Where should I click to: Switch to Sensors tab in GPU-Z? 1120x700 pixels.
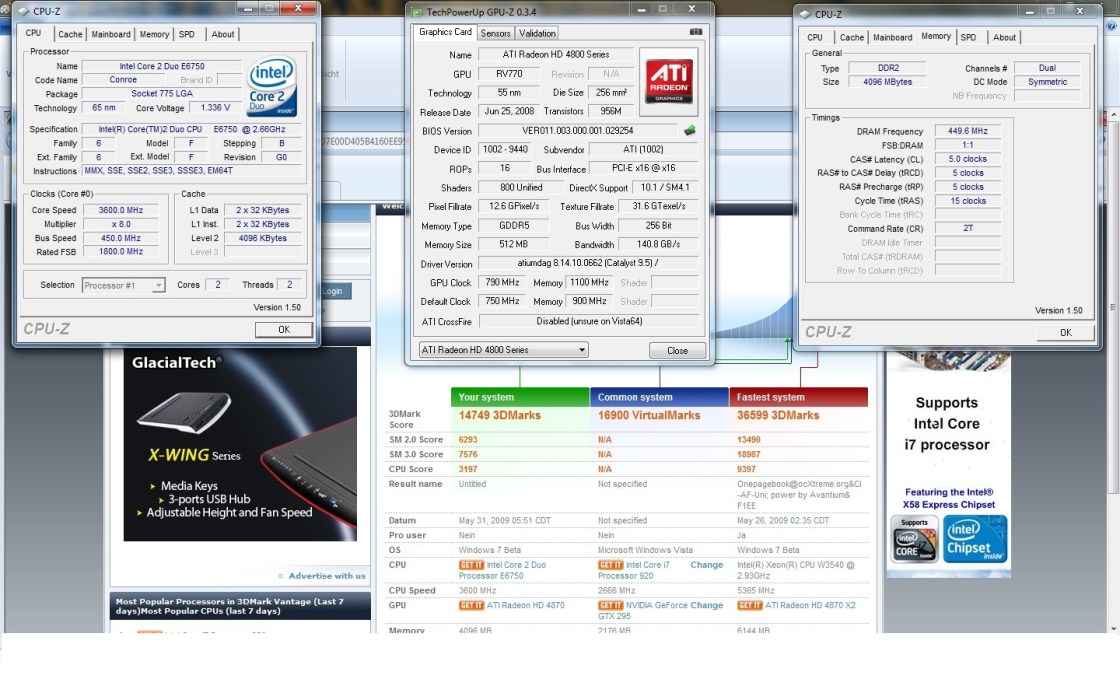pyautogui.click(x=495, y=34)
